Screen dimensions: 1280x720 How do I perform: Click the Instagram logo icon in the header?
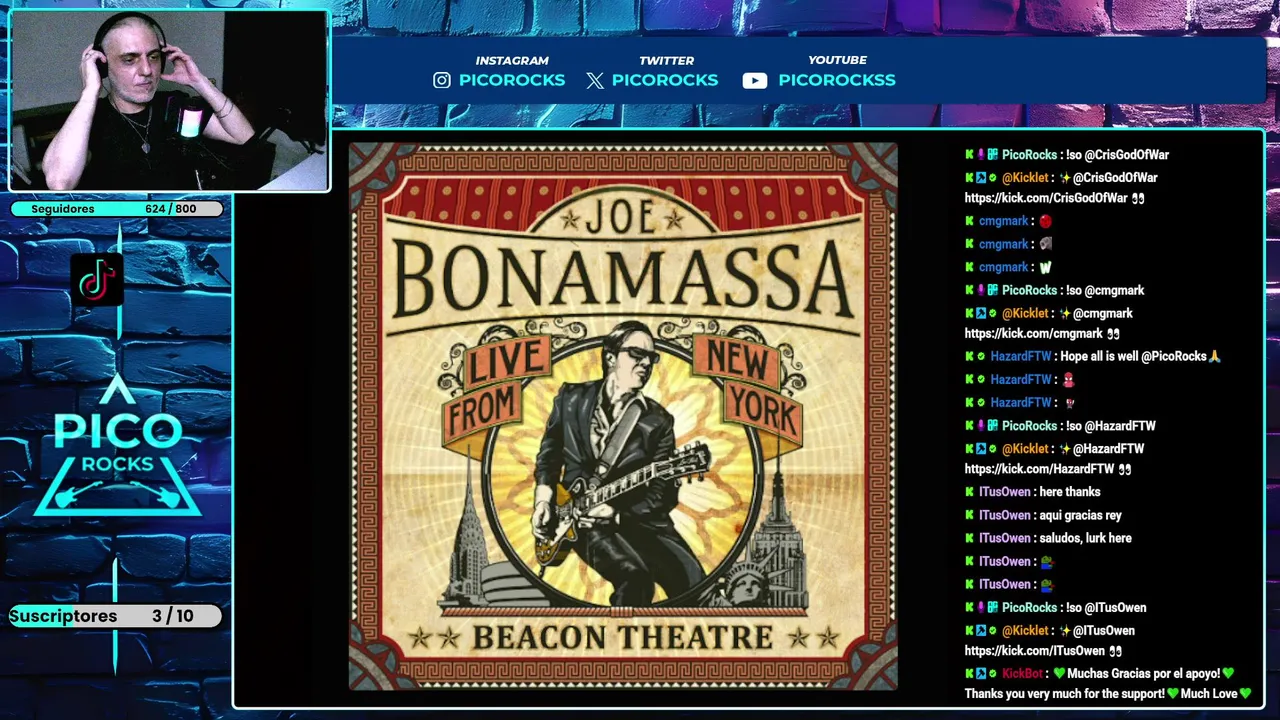(442, 80)
